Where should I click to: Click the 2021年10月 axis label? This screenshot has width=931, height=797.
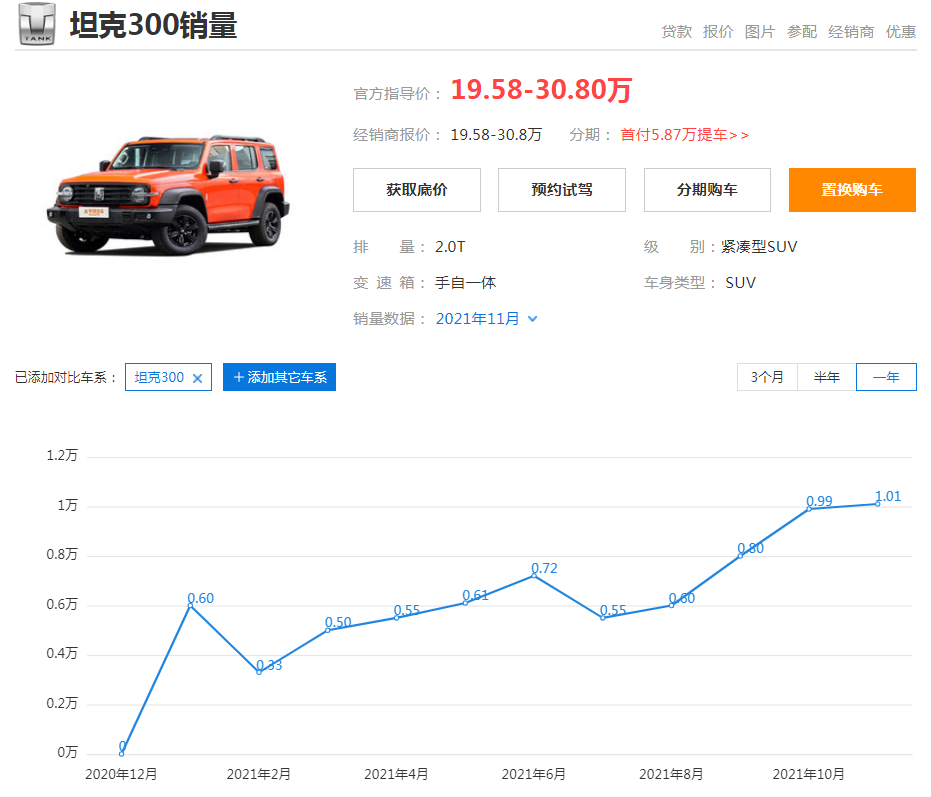tap(808, 774)
